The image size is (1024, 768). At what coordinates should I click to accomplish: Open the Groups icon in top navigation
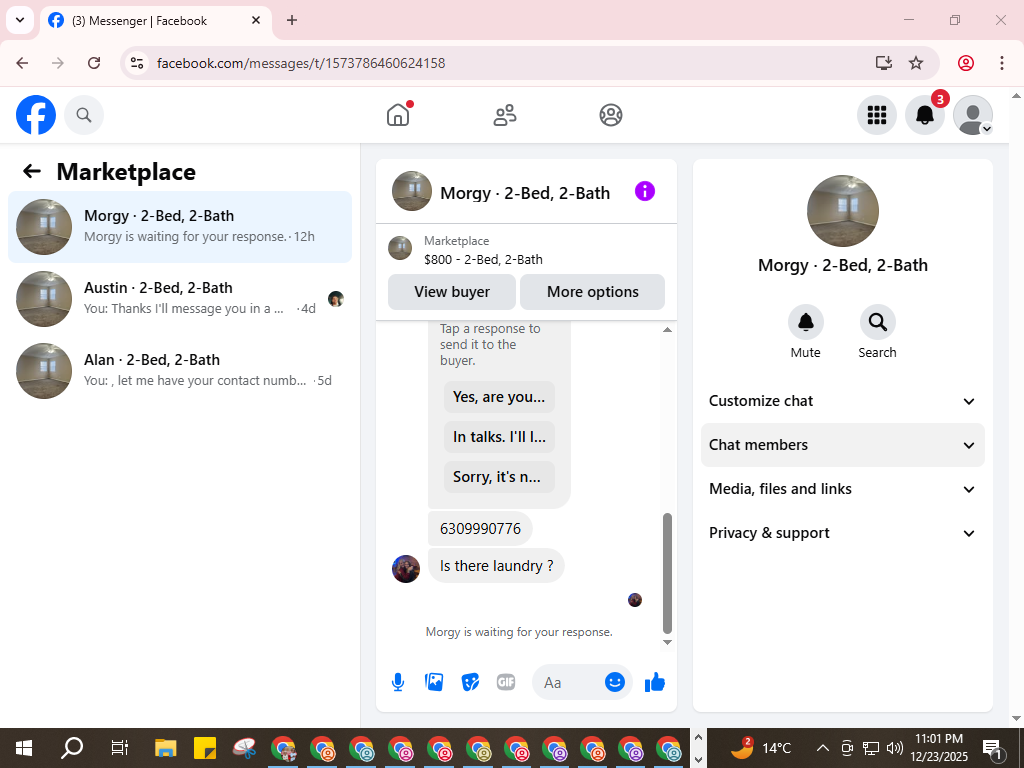click(611, 115)
